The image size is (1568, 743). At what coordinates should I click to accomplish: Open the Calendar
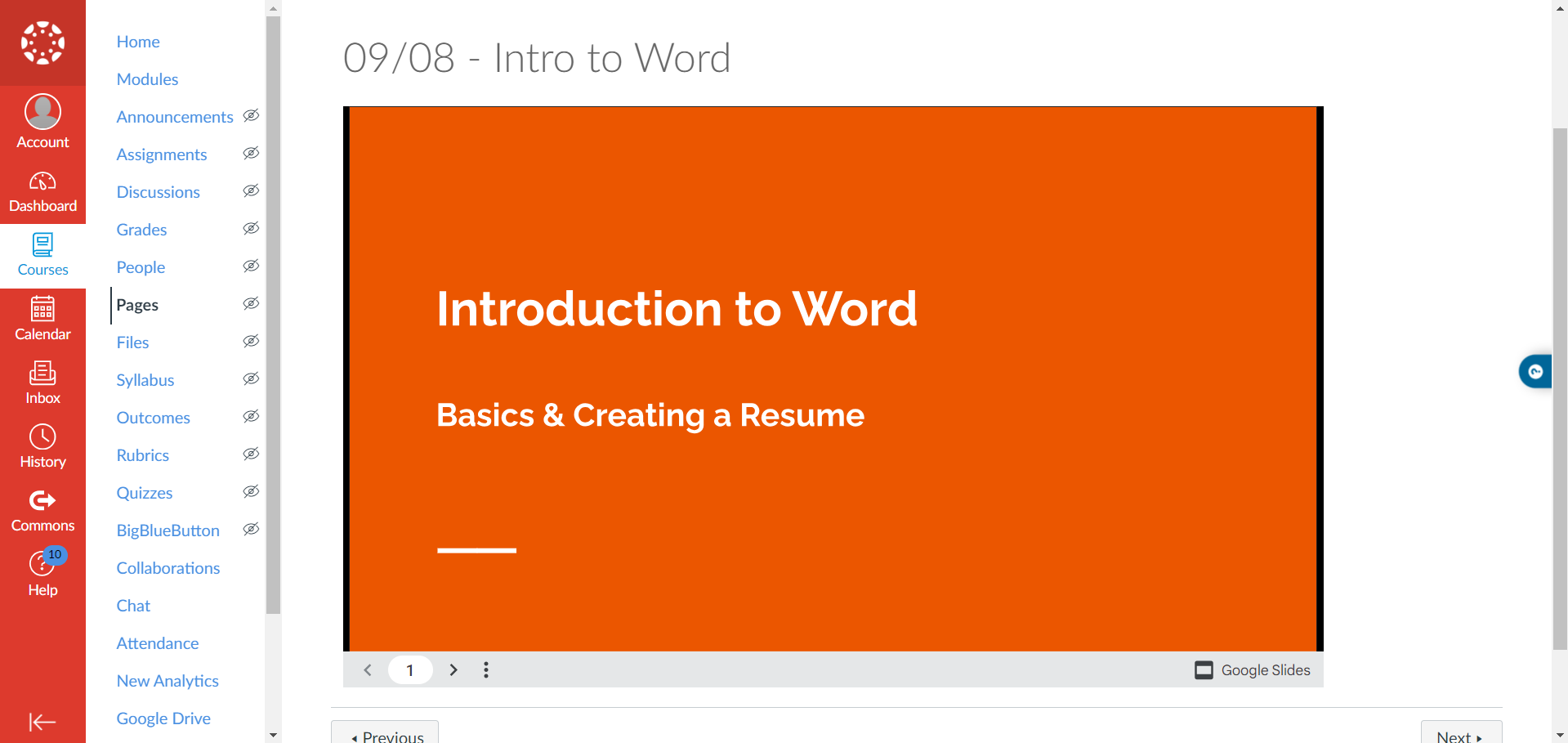coord(42,320)
